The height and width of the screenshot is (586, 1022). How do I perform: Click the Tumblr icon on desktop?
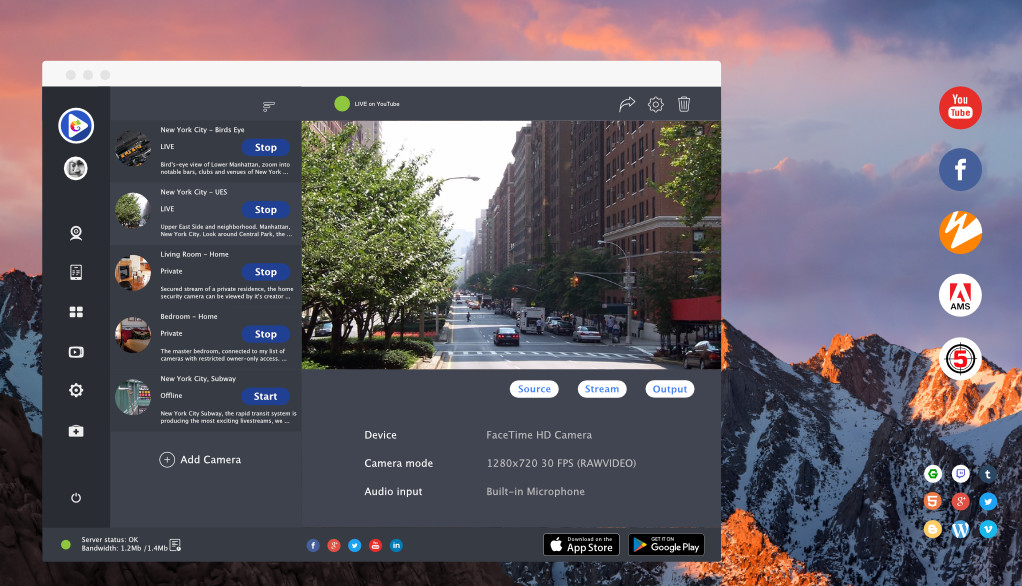point(987,474)
